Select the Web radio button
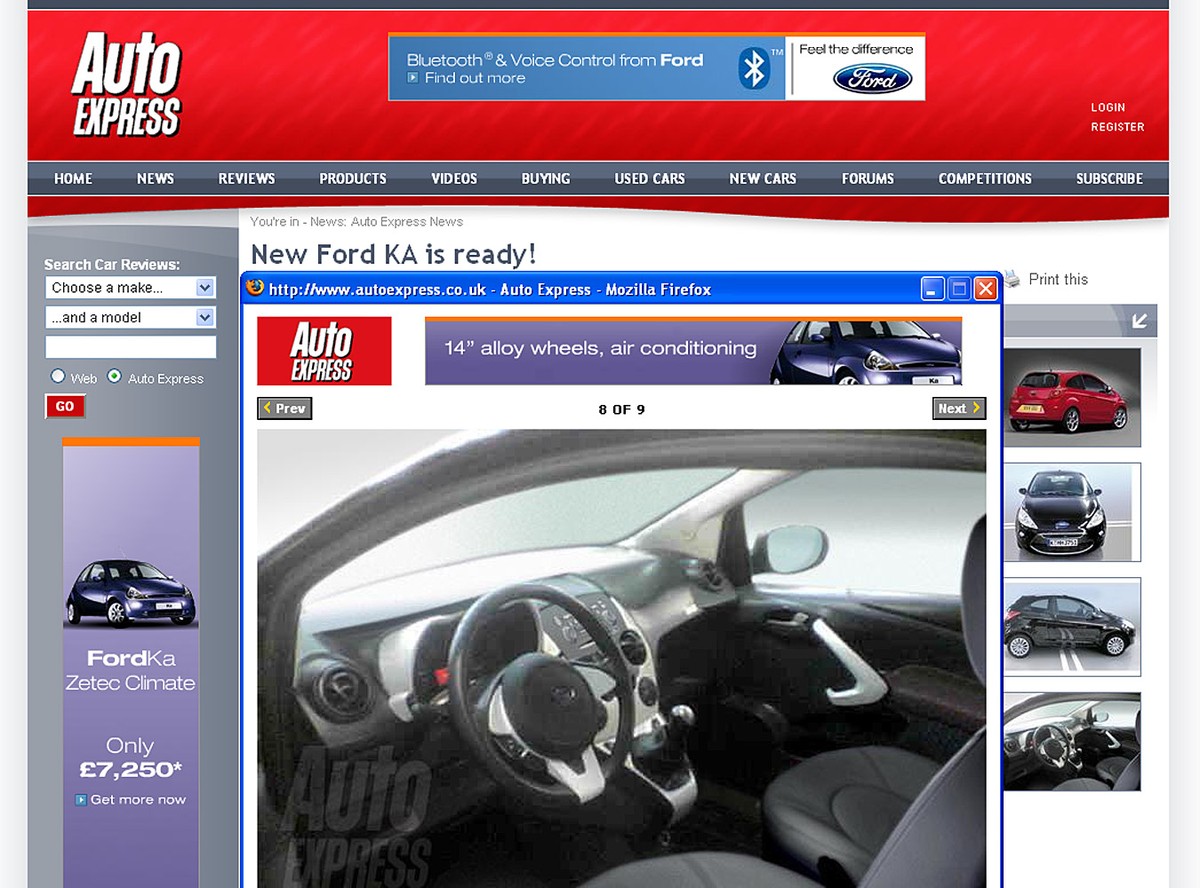The image size is (1200, 888). point(58,377)
